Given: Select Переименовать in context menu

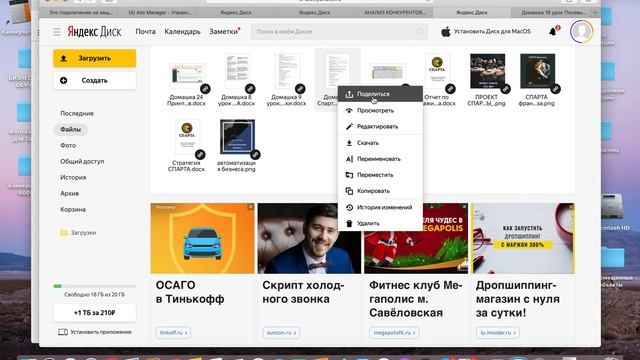Looking at the screenshot, I should click(380, 159).
